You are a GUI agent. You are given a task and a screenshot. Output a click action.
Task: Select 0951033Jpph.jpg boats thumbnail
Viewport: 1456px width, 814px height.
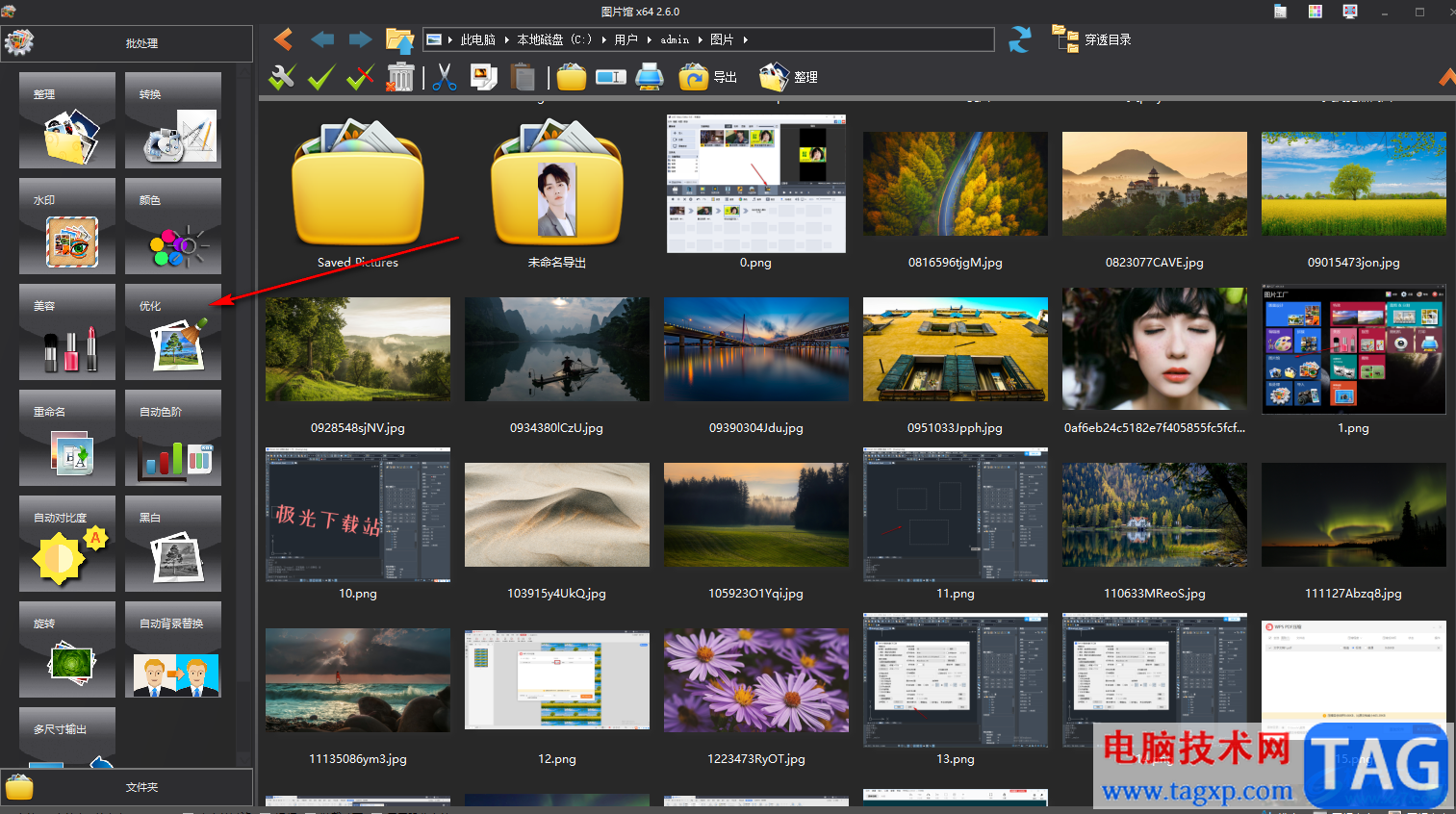click(956, 349)
